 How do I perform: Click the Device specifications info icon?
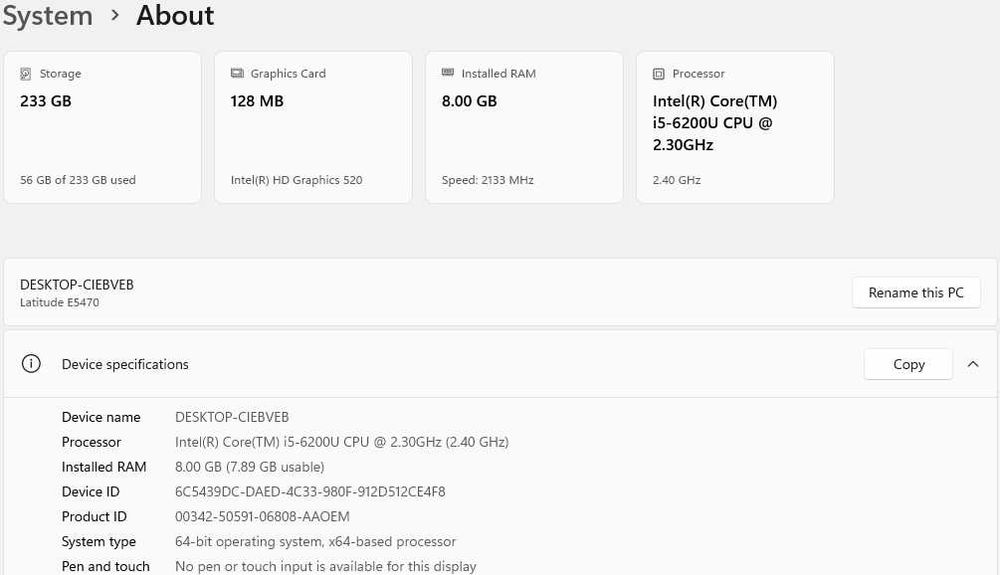[31, 364]
